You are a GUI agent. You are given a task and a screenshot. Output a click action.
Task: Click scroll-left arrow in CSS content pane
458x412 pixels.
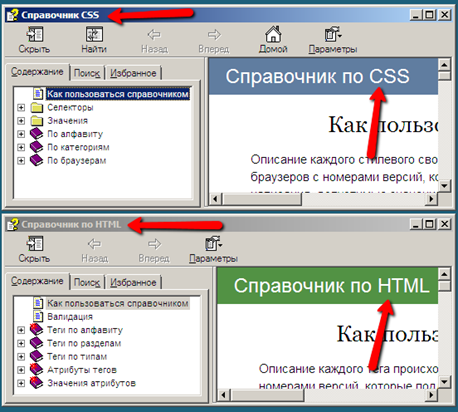coord(215,199)
